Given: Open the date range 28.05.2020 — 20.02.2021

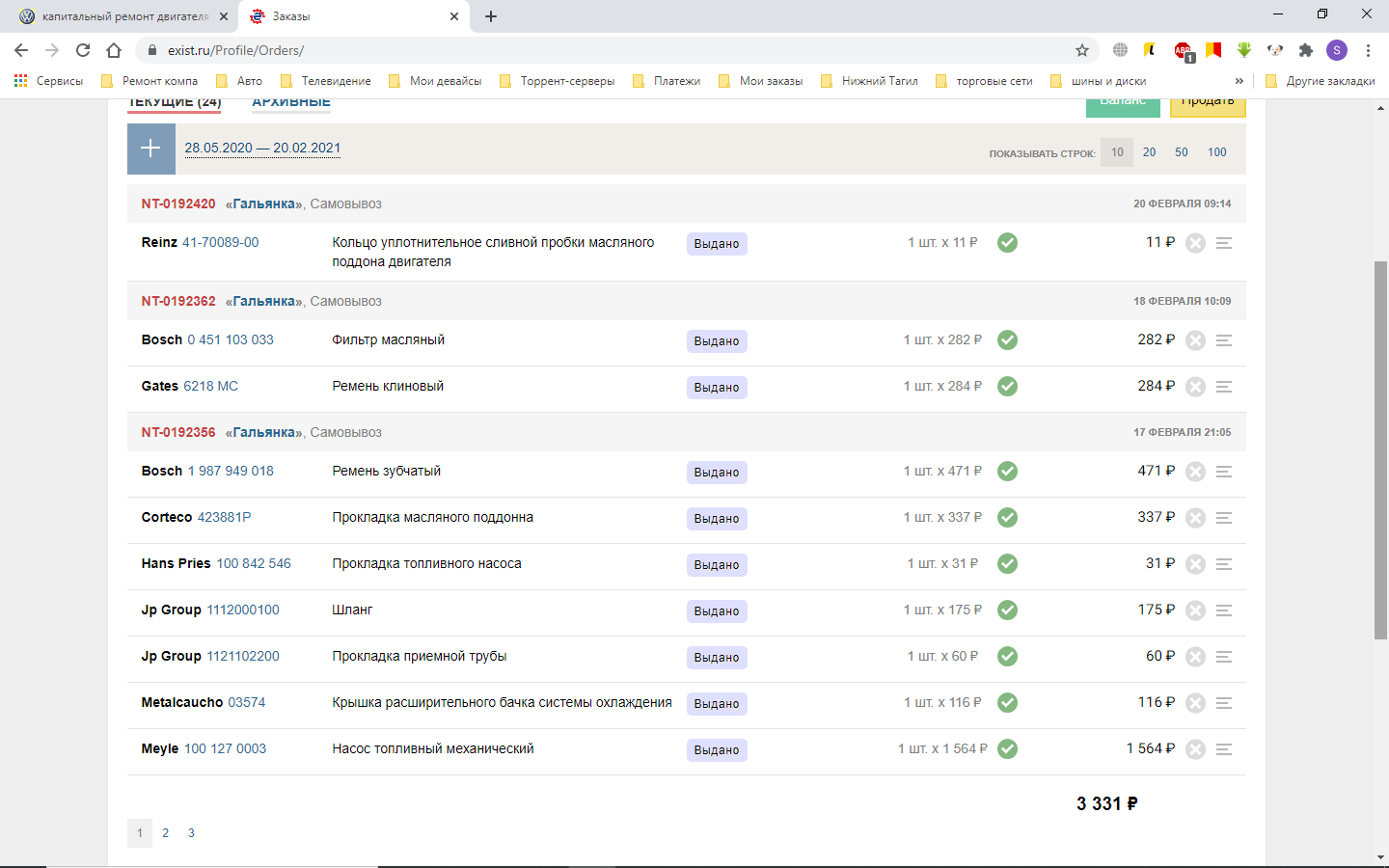Looking at the screenshot, I should (x=262, y=148).
